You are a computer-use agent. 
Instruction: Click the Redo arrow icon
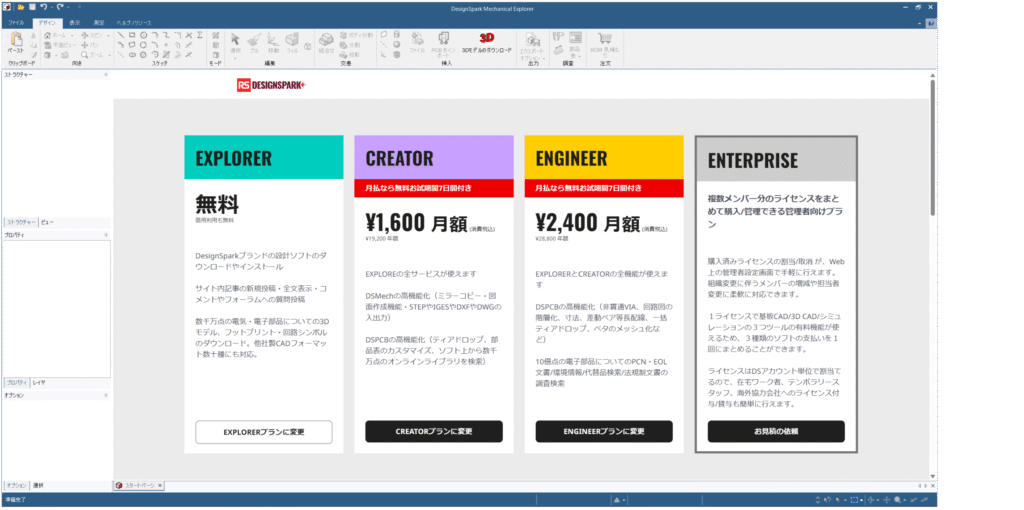[x=59, y=7]
